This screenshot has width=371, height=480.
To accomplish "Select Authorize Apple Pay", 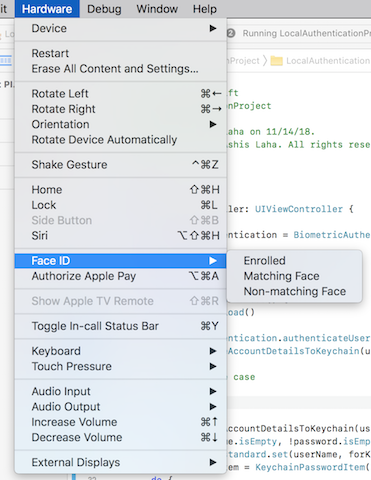I will pos(121,276).
